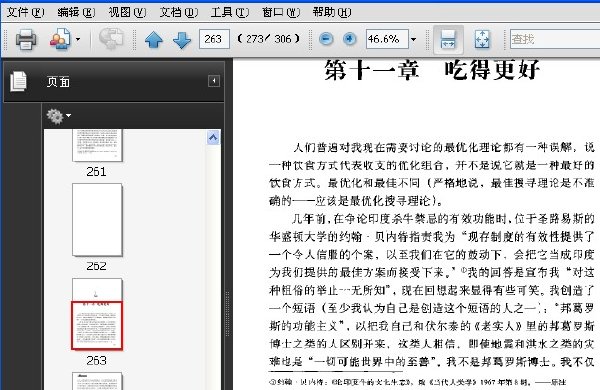Click the chapter title 第十一章 吃得更好
The width and height of the screenshot is (600, 390).
432,70
